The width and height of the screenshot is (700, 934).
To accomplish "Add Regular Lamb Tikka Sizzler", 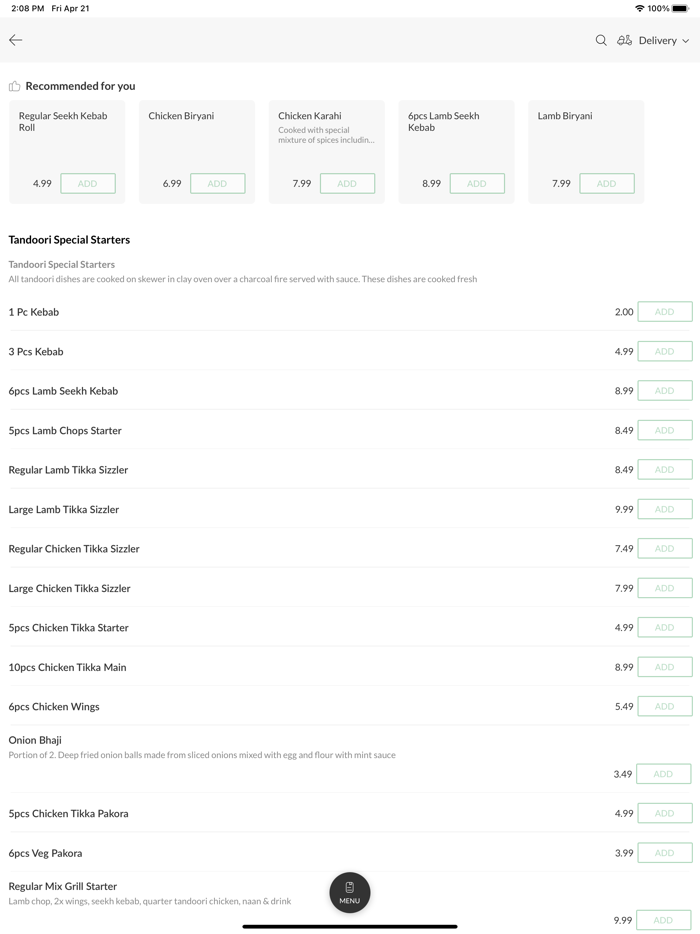I will (x=665, y=469).
